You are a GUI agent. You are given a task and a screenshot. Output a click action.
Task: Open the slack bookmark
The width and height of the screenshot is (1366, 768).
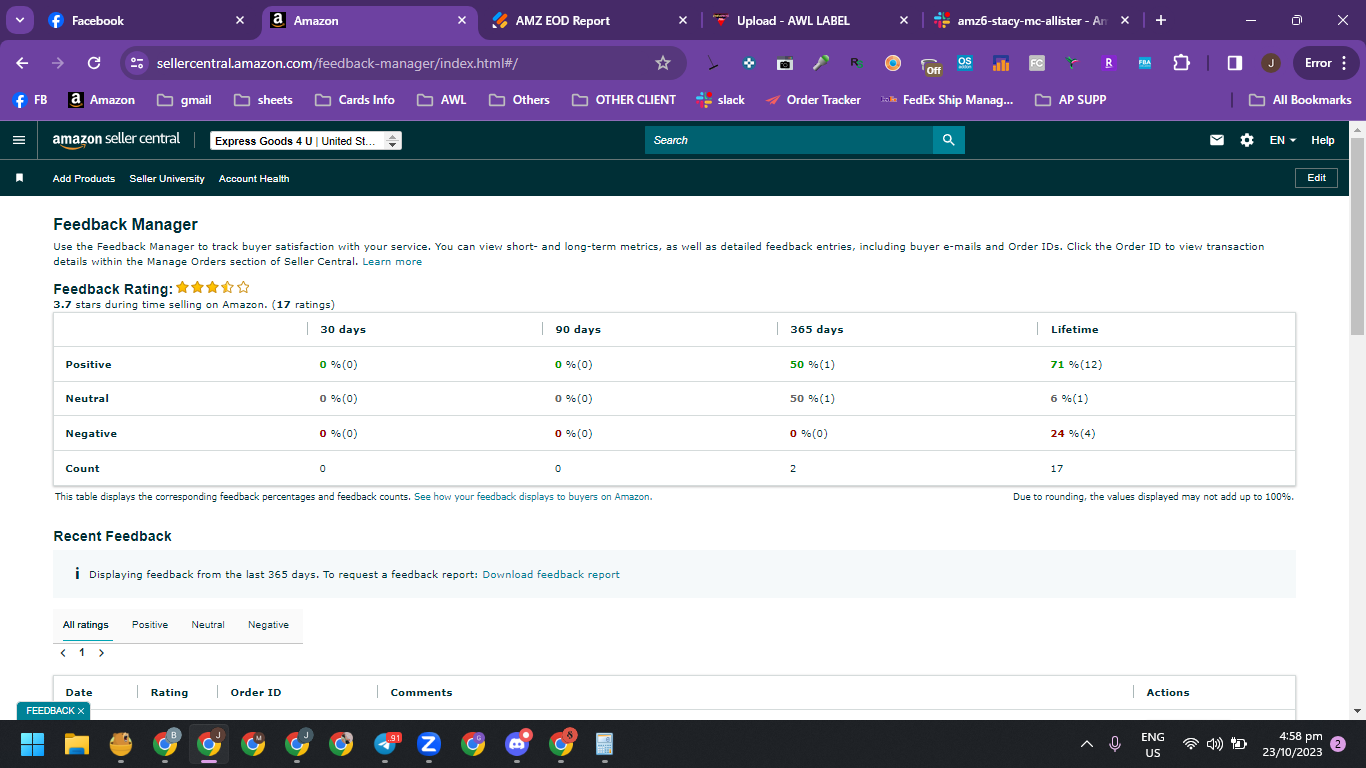click(720, 100)
